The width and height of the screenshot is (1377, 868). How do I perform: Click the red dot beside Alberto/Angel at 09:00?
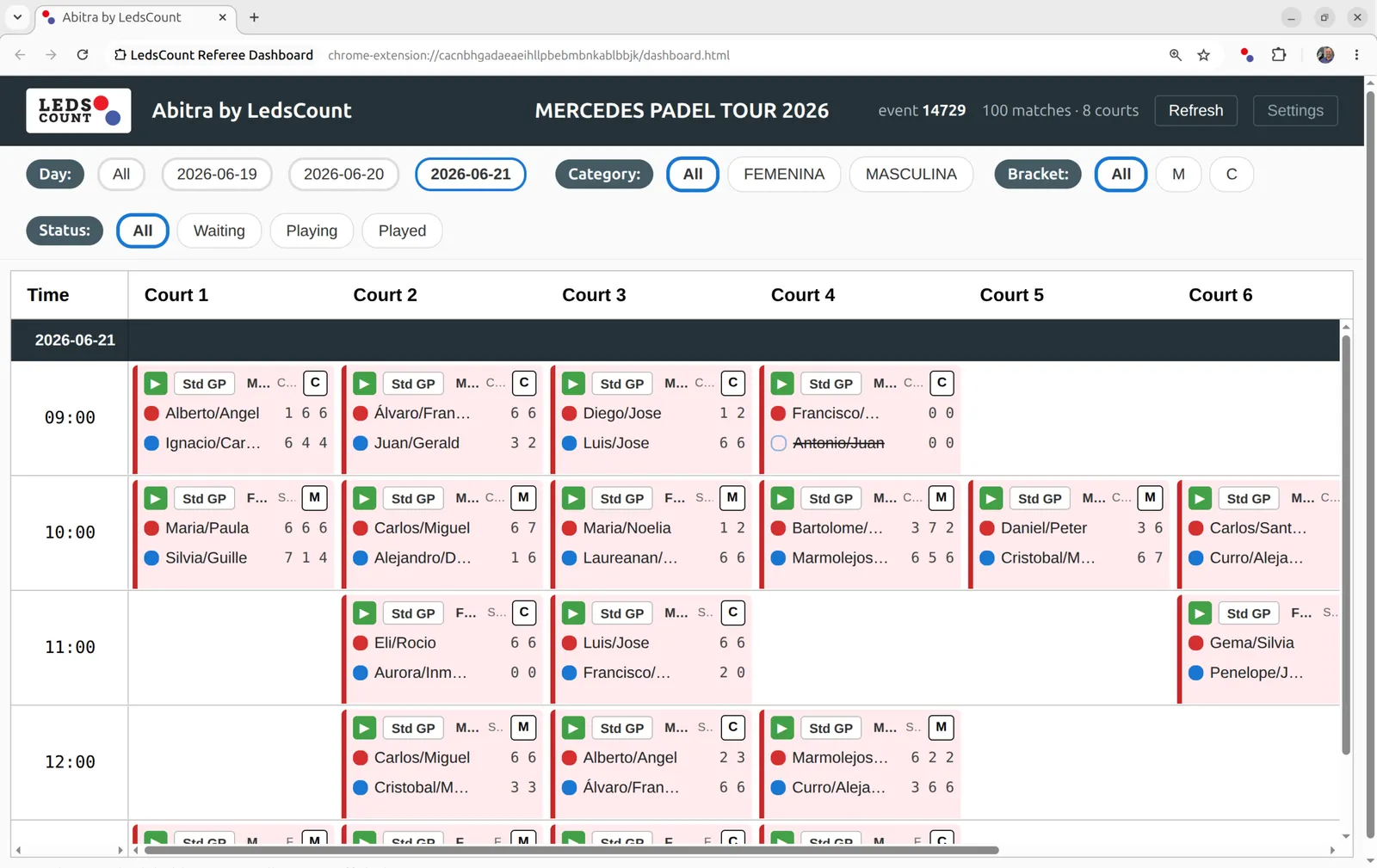coord(151,413)
